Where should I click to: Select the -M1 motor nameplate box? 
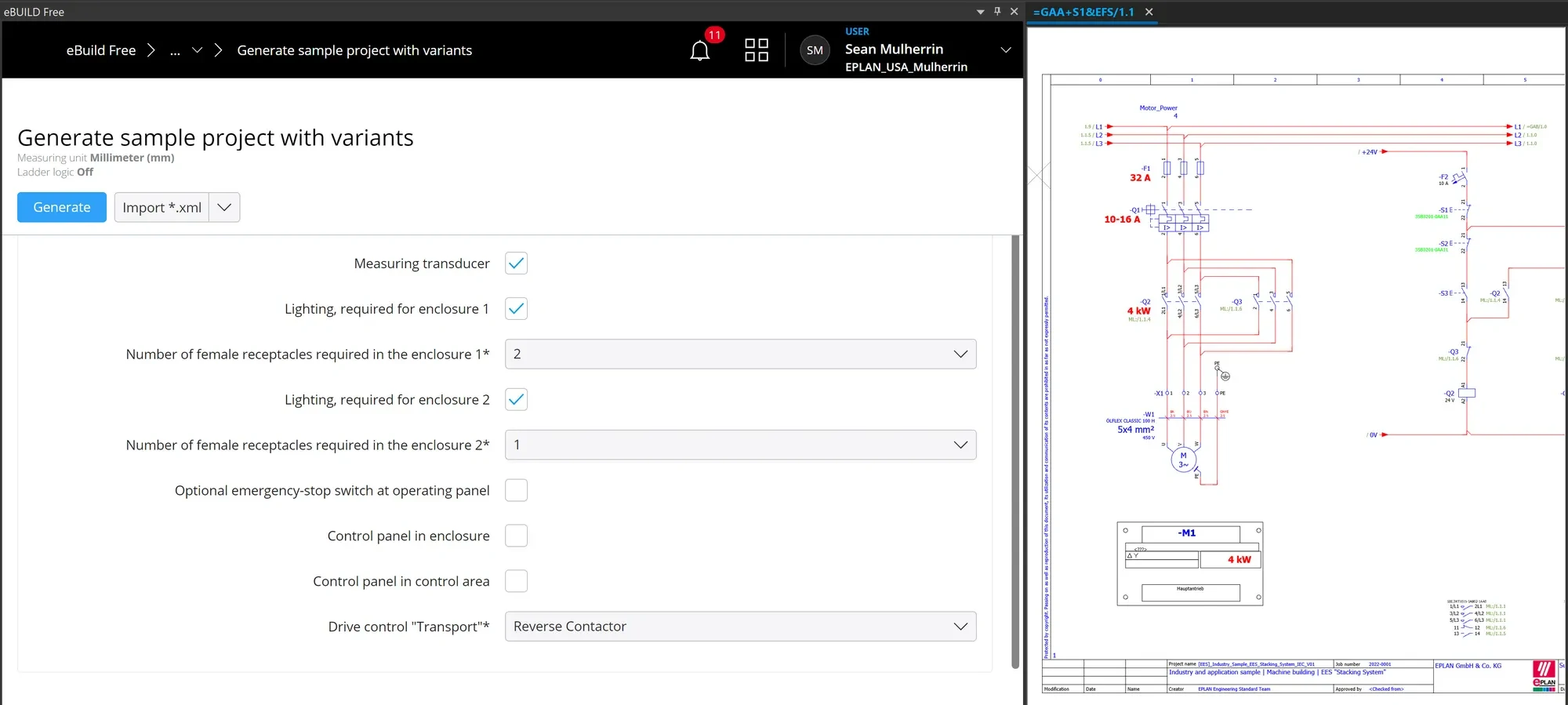point(1190,564)
